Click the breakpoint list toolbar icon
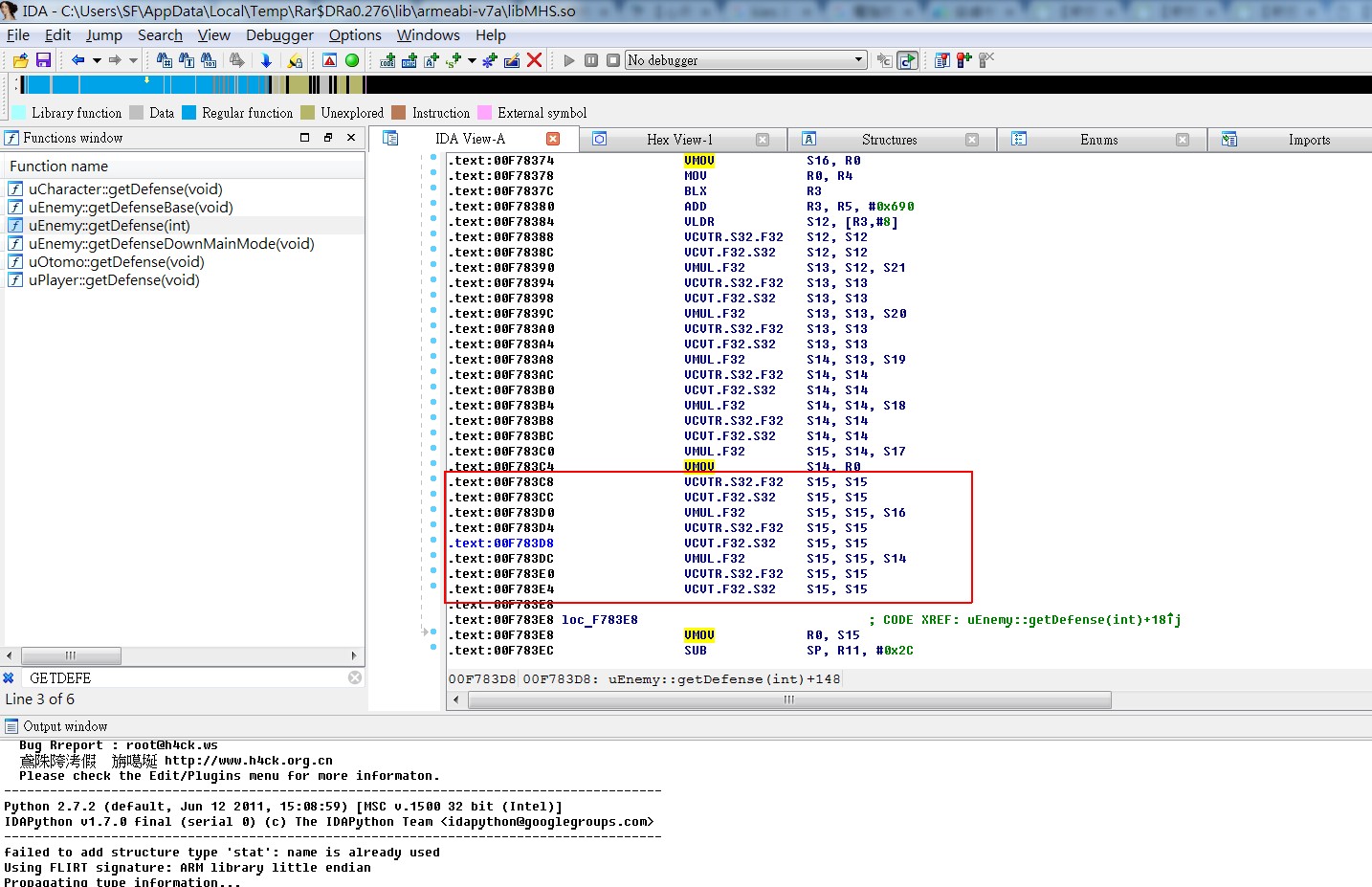Image resolution: width=1372 pixels, height=887 pixels. (942, 60)
